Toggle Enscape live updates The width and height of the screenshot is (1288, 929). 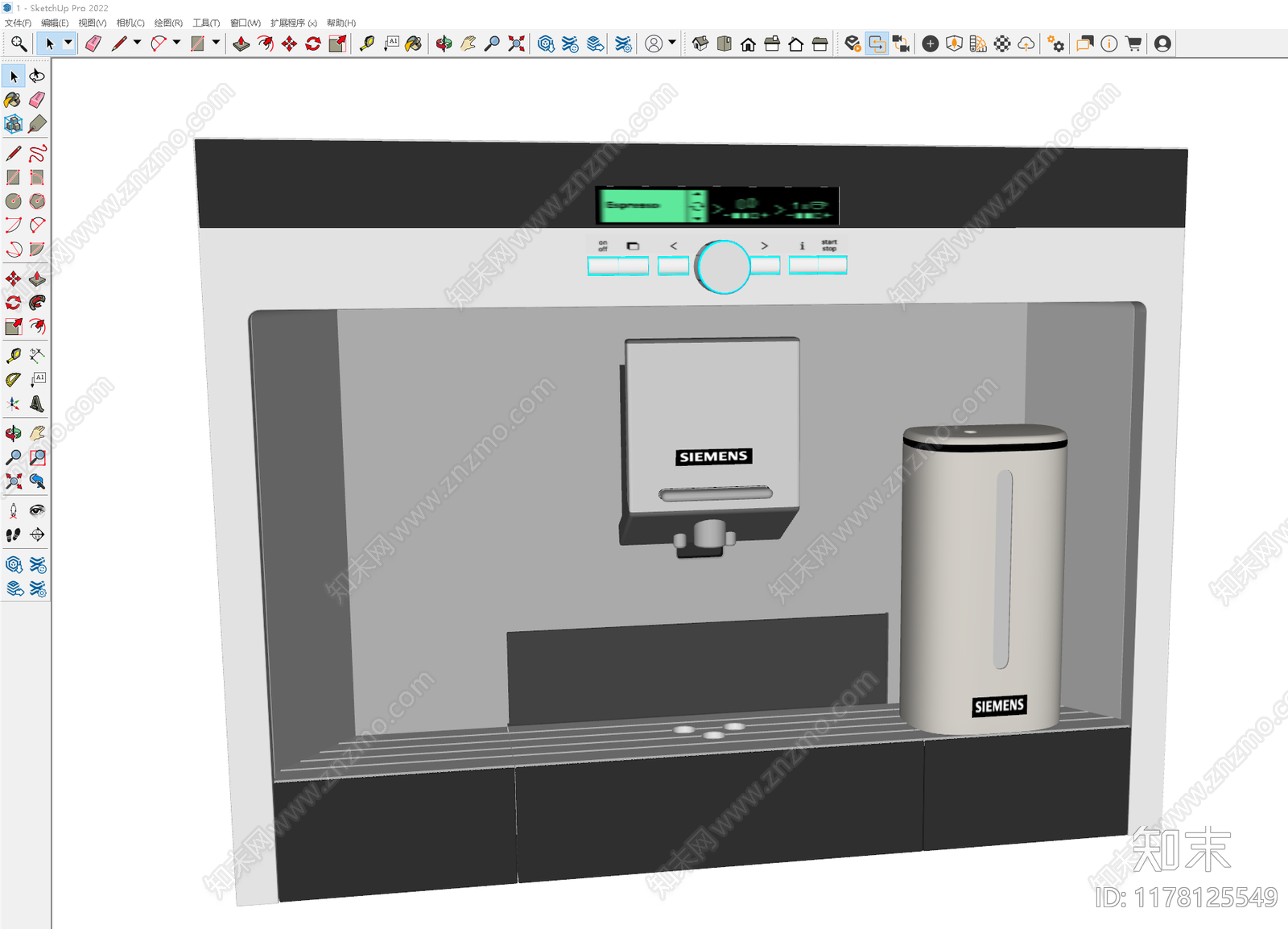click(877, 43)
